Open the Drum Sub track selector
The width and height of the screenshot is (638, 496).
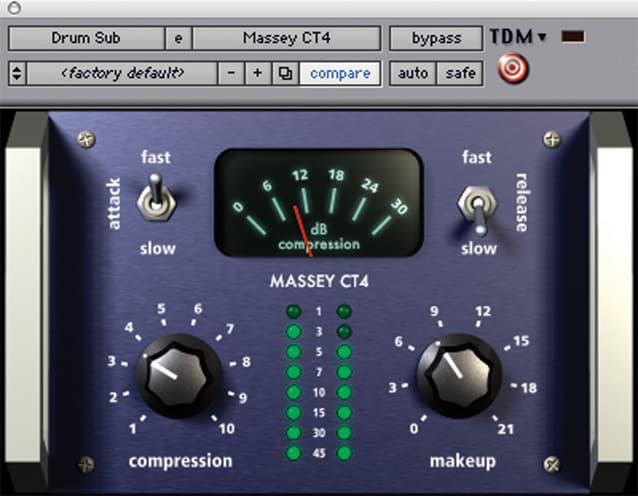click(x=86, y=38)
